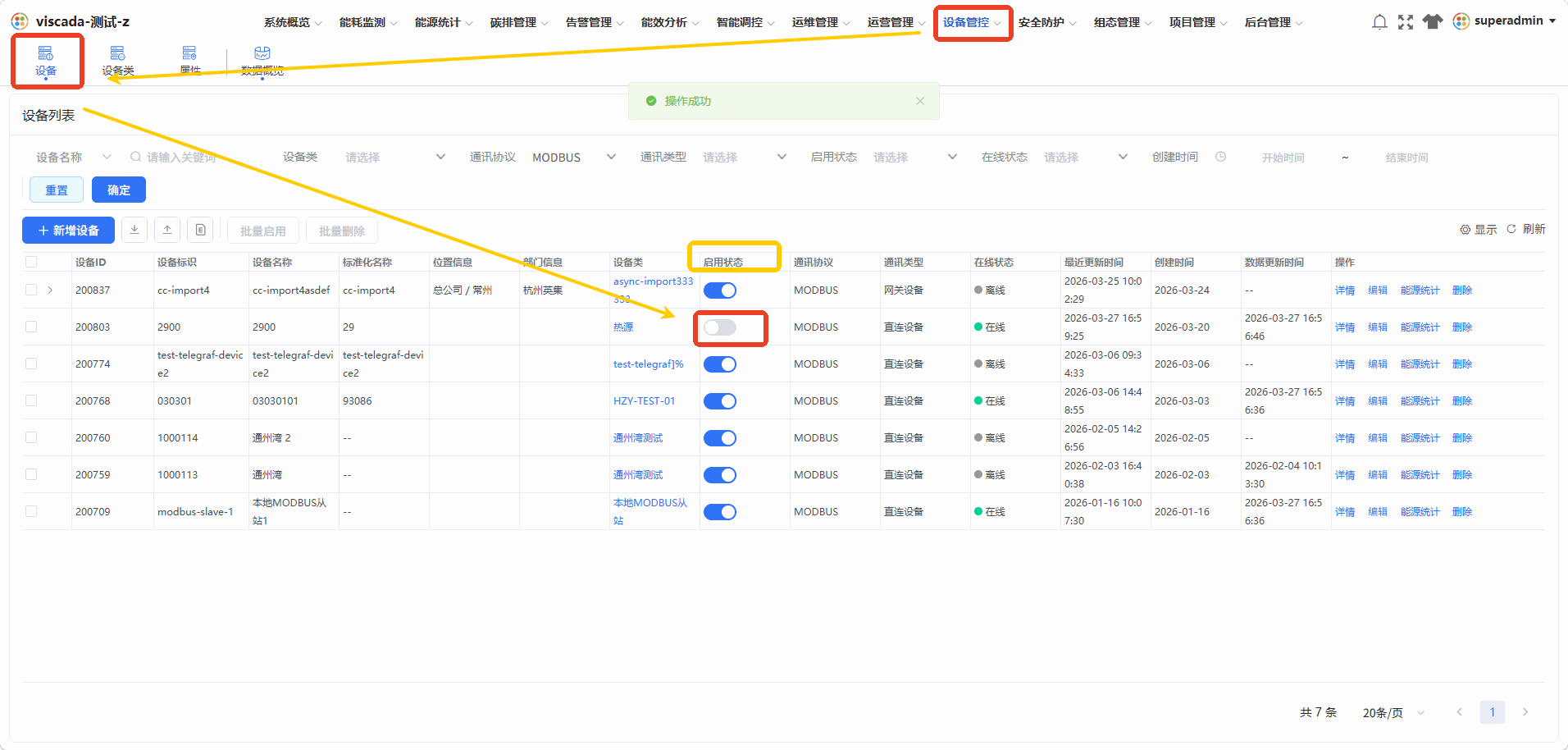Click the 请输入关键词 search field
This screenshot has width=1568, height=750.
(201, 157)
